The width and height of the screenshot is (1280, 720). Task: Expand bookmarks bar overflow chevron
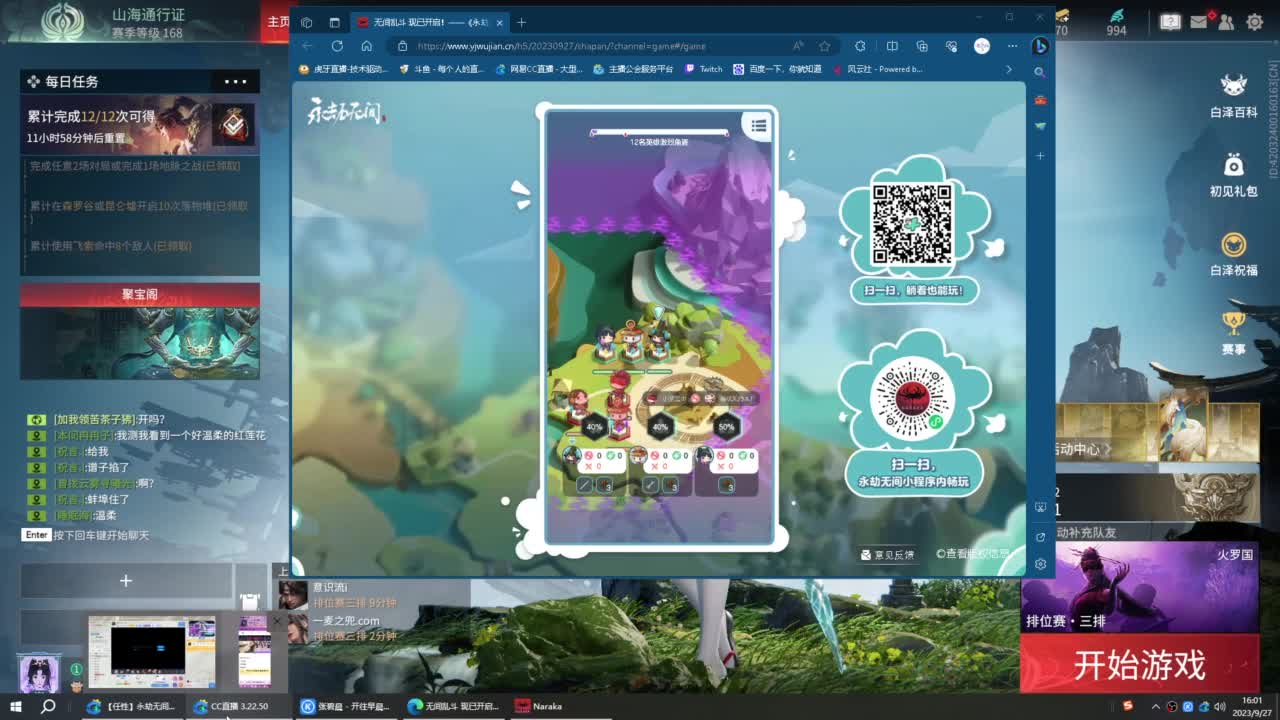click(1008, 69)
